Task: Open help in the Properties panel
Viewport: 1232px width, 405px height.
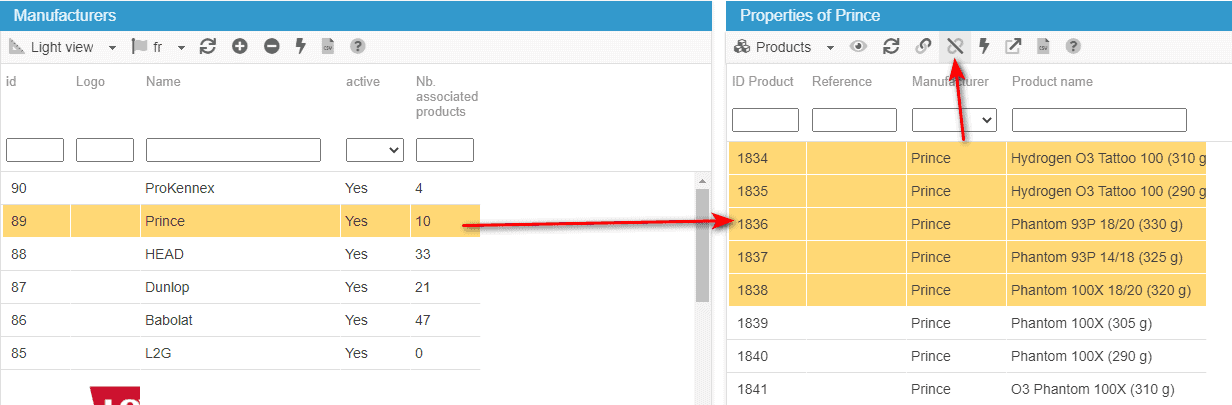Action: [x=1073, y=46]
